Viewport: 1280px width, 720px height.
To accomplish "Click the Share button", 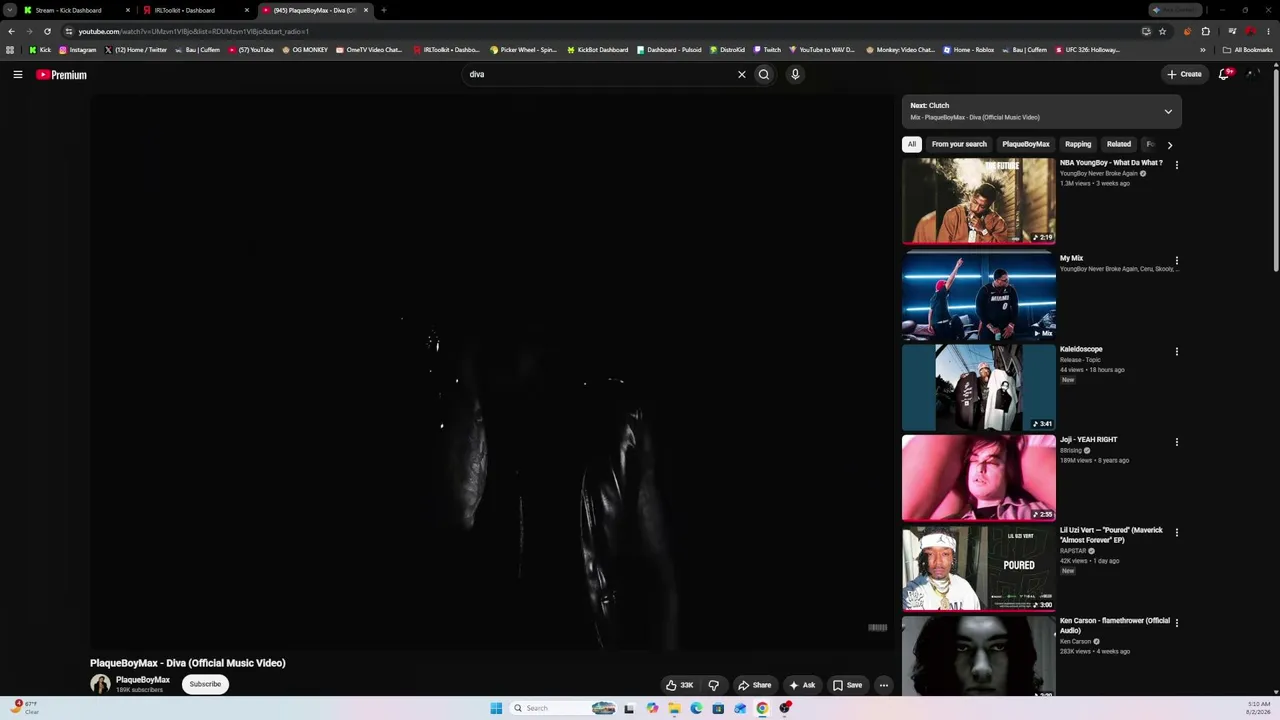I will 755,685.
